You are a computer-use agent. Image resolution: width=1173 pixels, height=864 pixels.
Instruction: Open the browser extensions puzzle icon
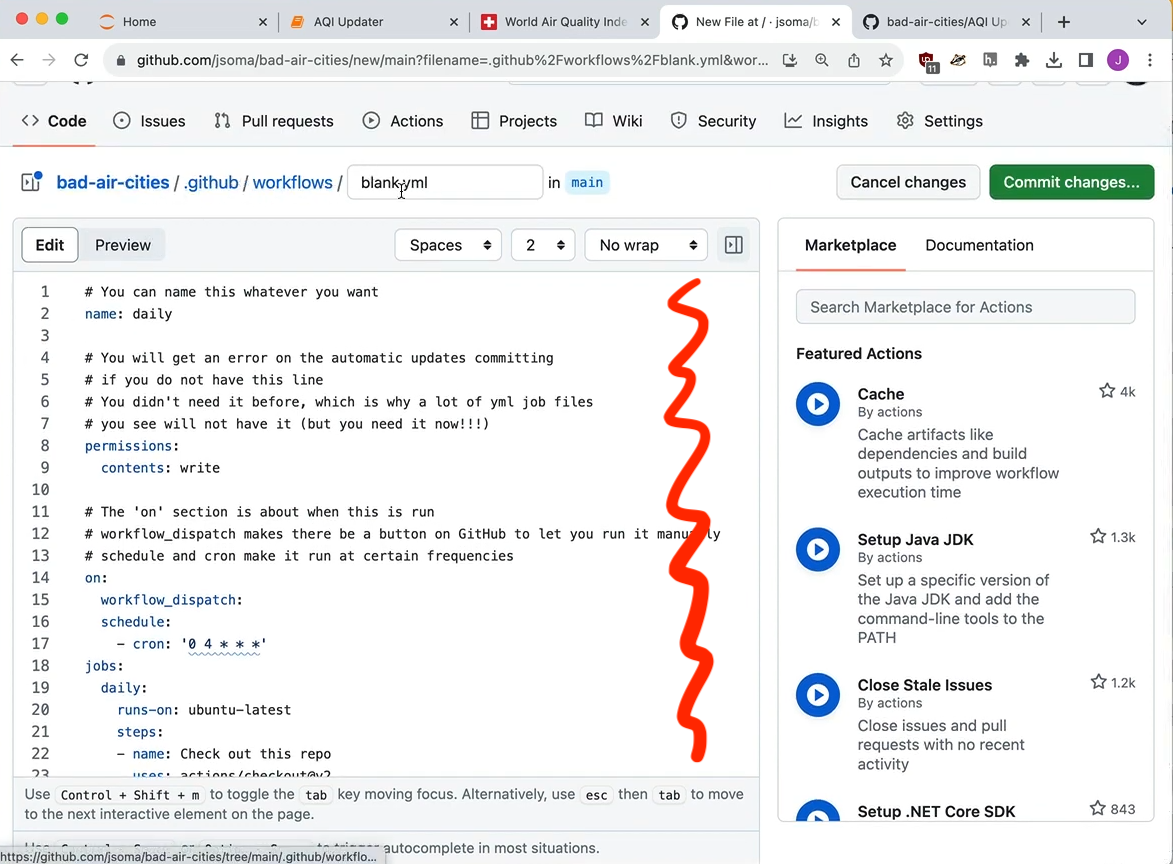tap(1021, 61)
